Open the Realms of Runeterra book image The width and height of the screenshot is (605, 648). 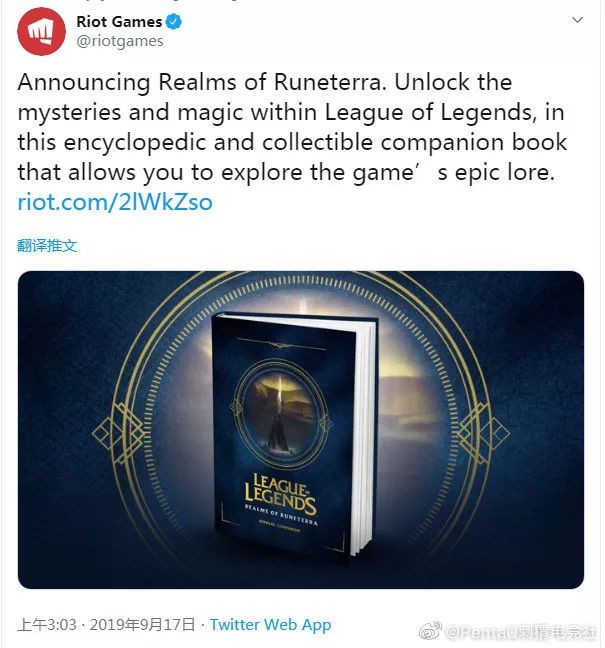(301, 430)
